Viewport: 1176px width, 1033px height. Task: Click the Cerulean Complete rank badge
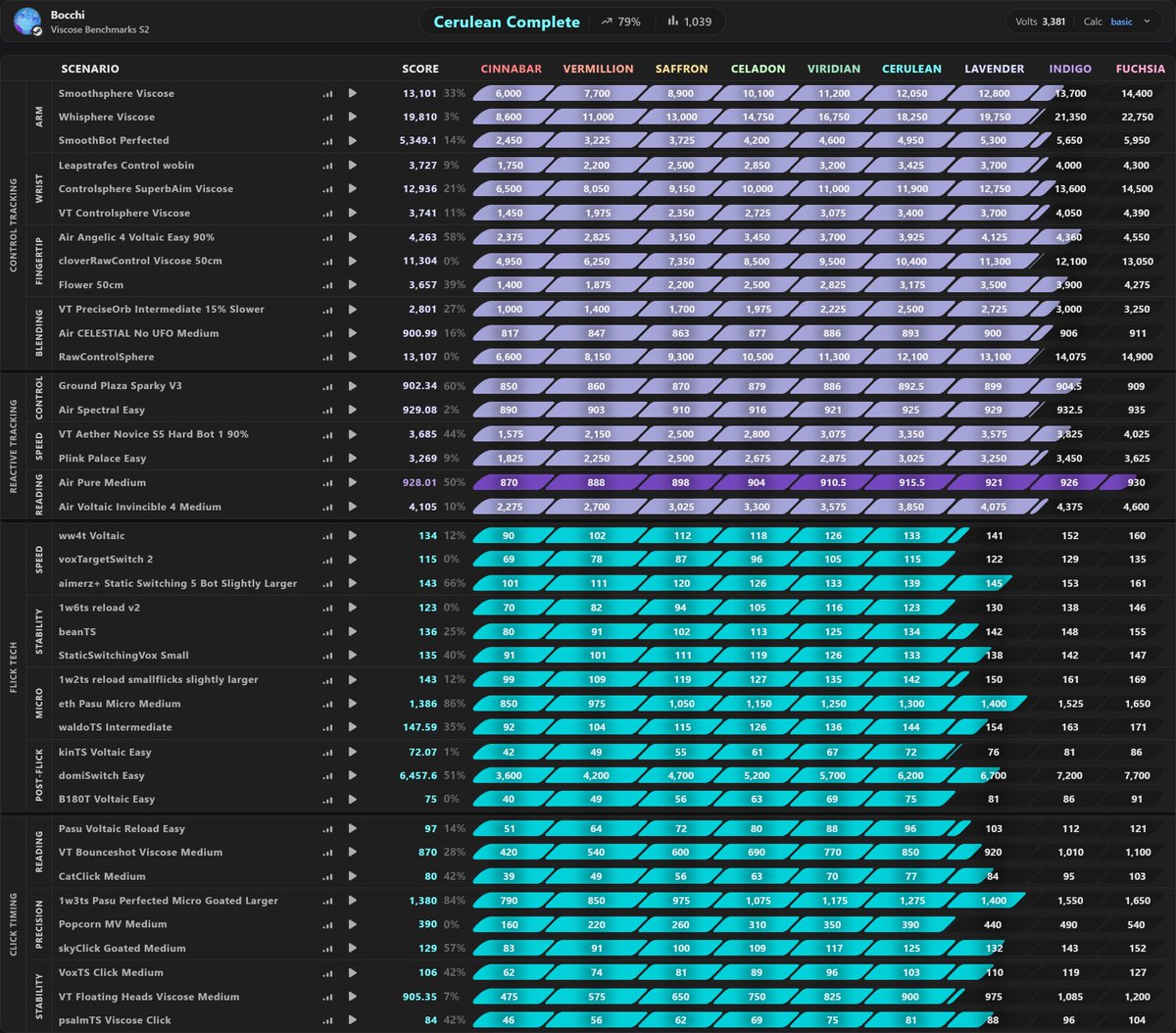[x=507, y=22]
